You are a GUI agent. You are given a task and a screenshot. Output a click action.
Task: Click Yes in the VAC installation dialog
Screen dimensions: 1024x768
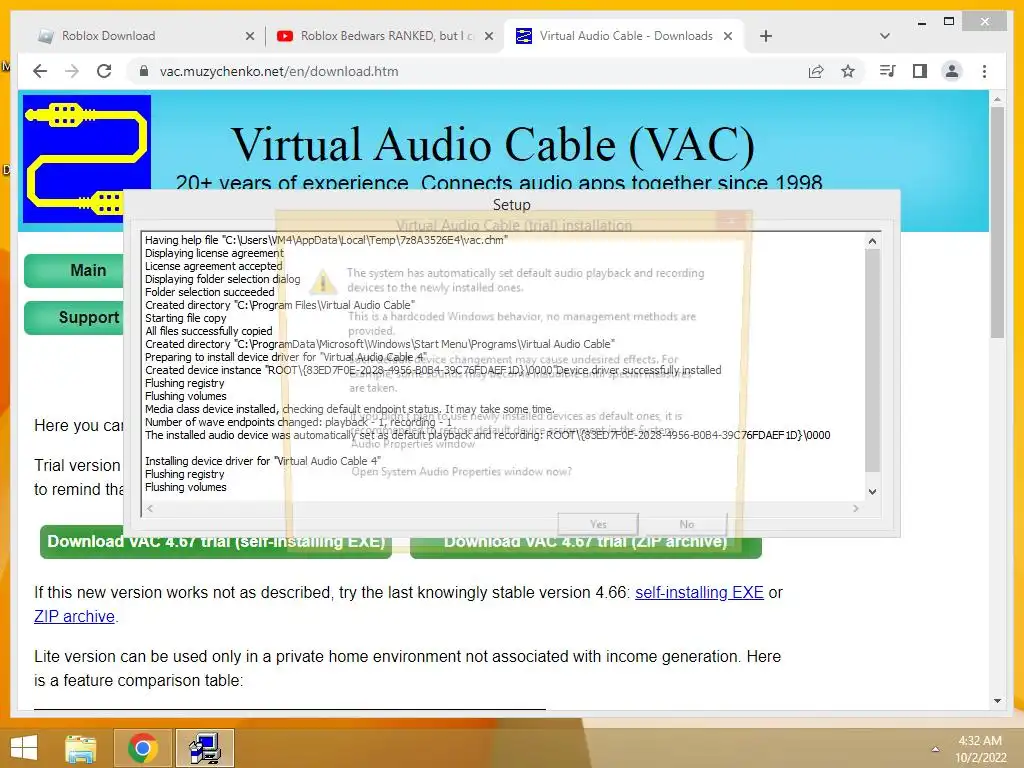tap(598, 524)
